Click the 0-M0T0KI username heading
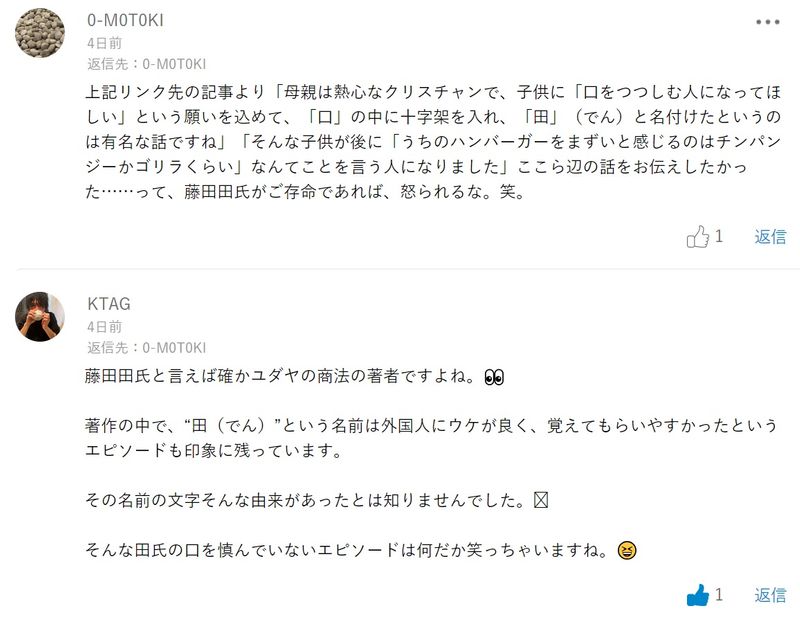The image size is (800, 617). (125, 20)
